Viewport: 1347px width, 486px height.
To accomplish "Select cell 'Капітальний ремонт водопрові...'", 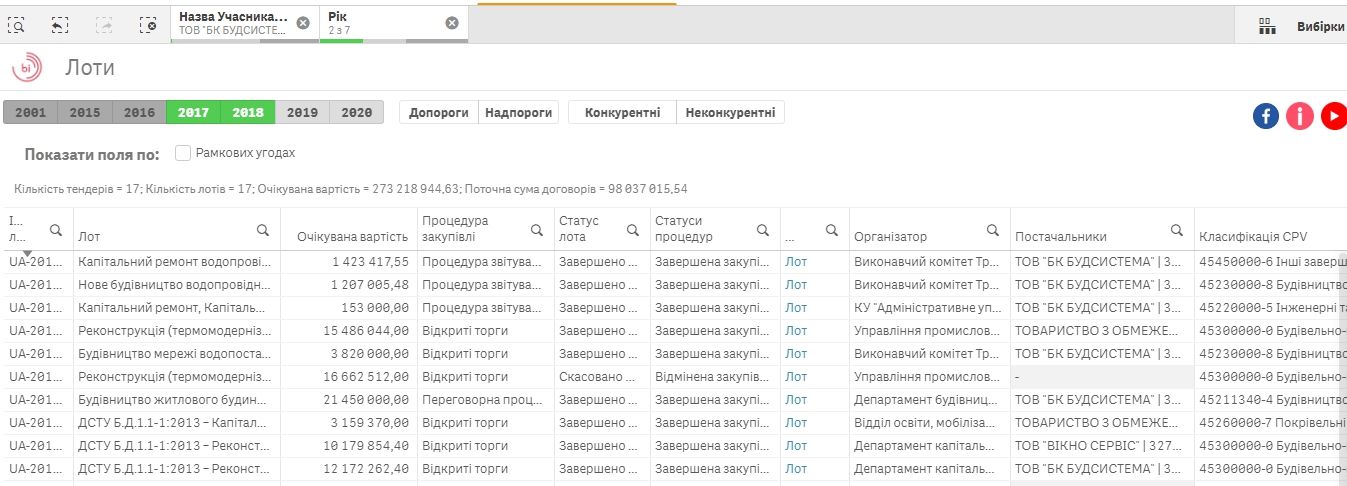I will click(177, 262).
